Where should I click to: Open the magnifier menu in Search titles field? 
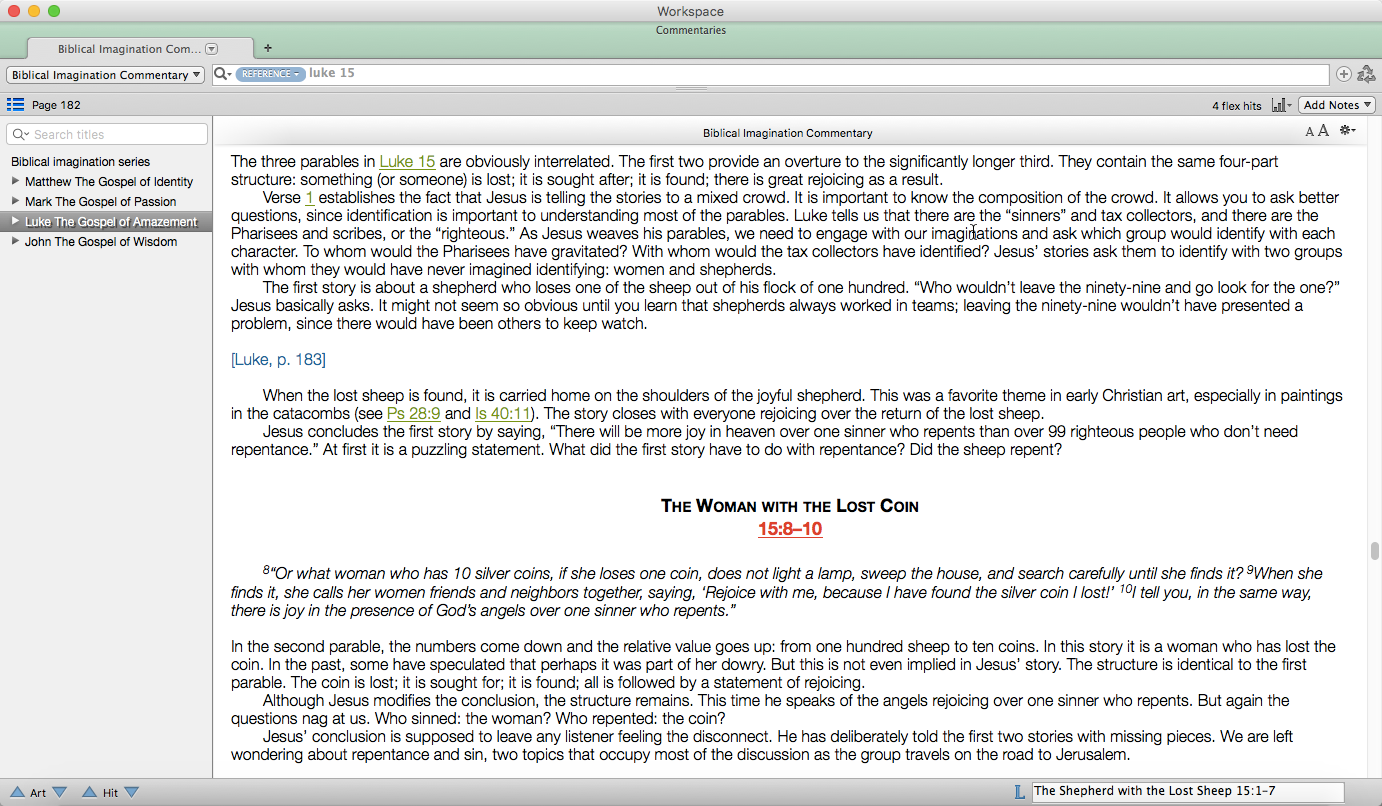pyautogui.click(x=21, y=134)
